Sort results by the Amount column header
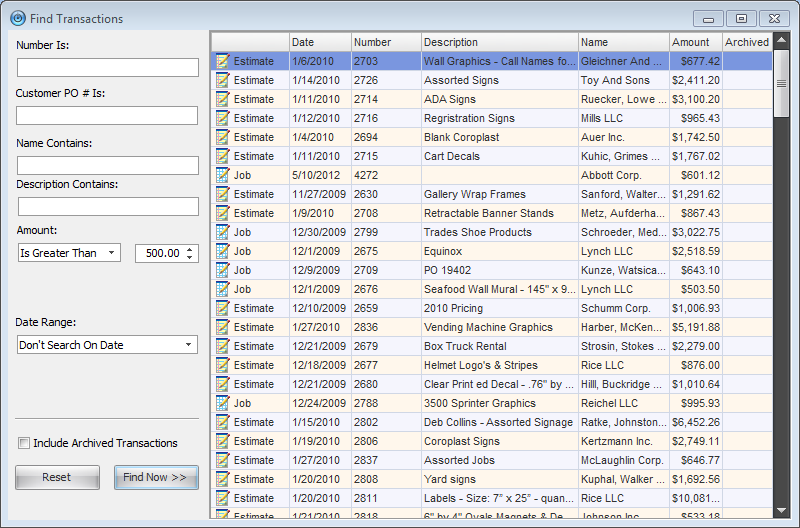 click(694, 42)
